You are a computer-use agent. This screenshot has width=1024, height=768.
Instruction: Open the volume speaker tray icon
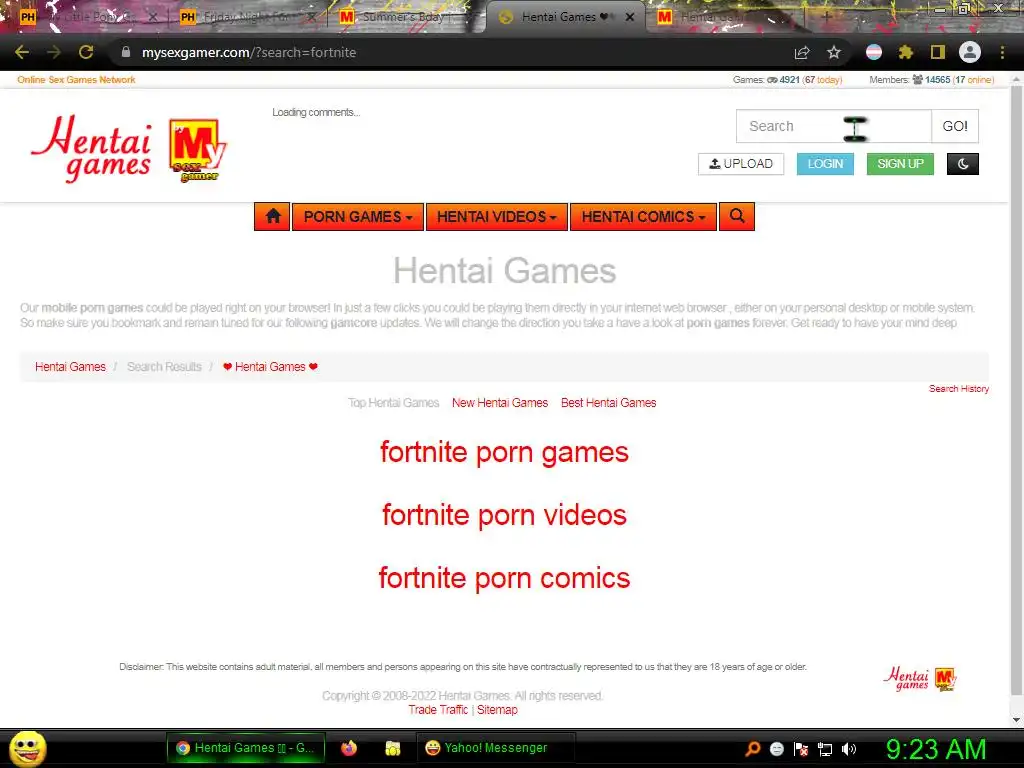coord(849,749)
